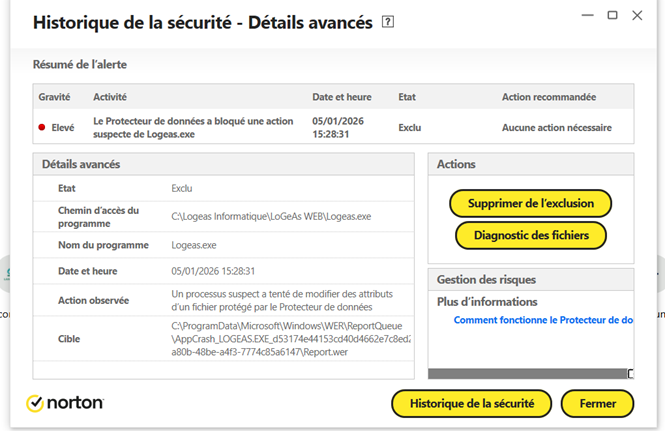This screenshot has width=665, height=431.
Task: Click the Gravité column header
Action: 54,97
